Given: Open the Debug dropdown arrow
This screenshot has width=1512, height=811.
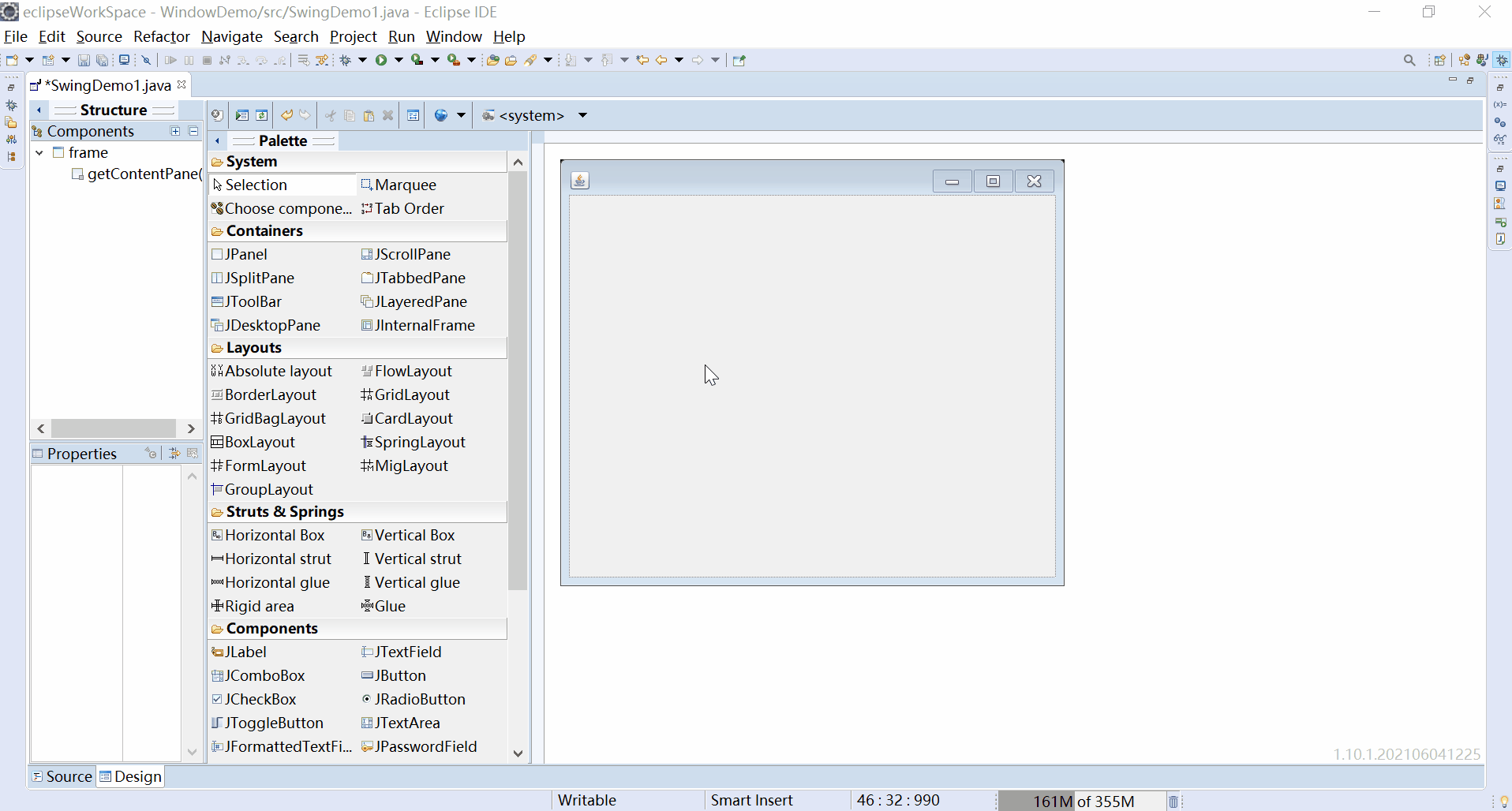Looking at the screenshot, I should [363, 60].
